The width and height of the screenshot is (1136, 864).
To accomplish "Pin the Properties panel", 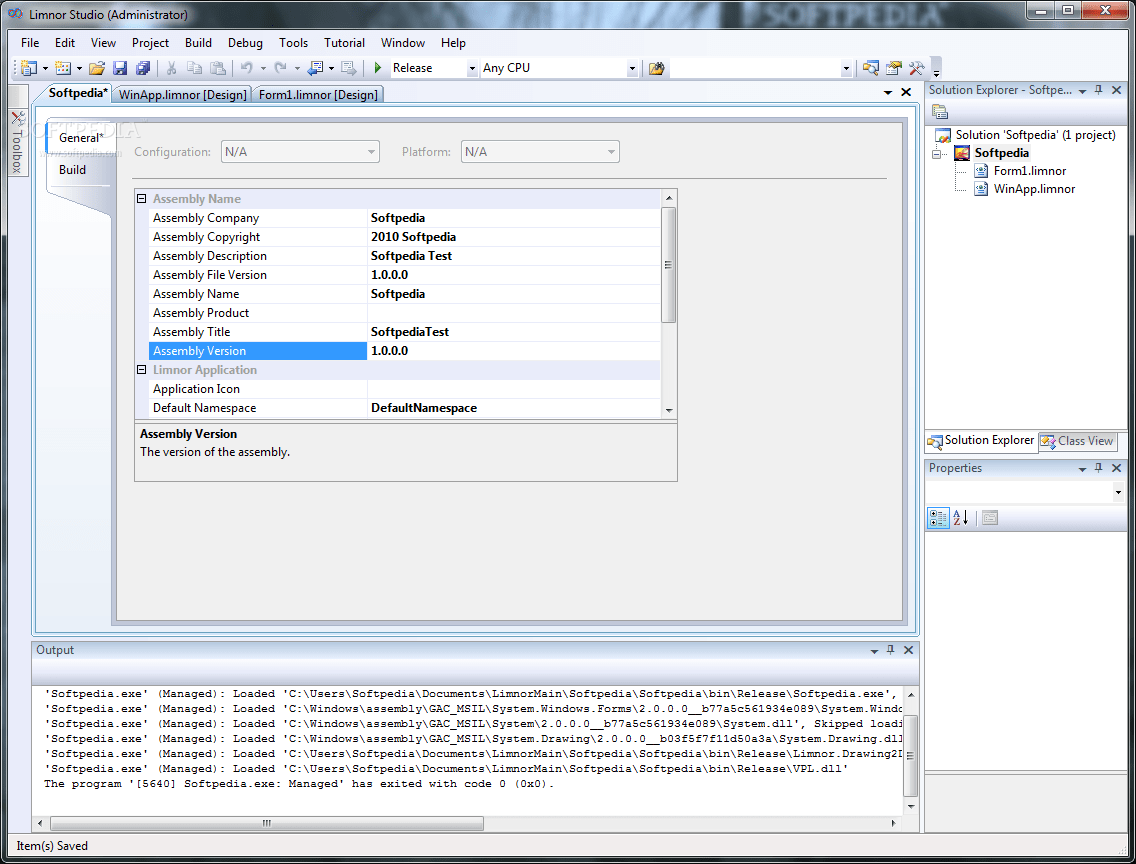I will tap(1099, 468).
